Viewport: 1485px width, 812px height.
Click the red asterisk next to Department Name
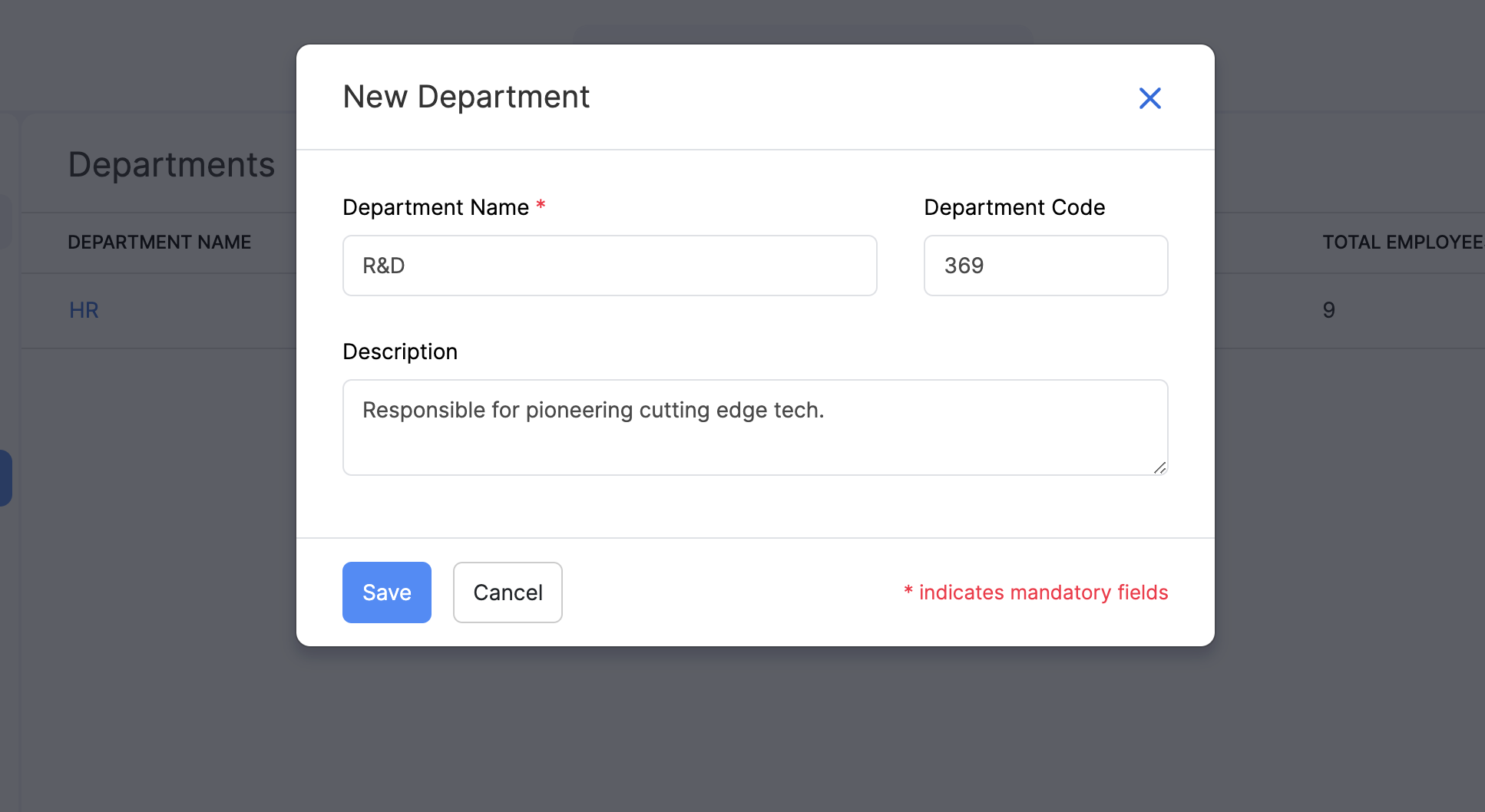pos(541,204)
